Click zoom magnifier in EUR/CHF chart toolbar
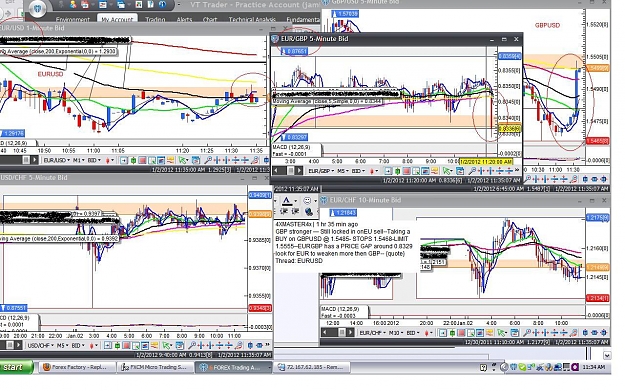 (527, 333)
